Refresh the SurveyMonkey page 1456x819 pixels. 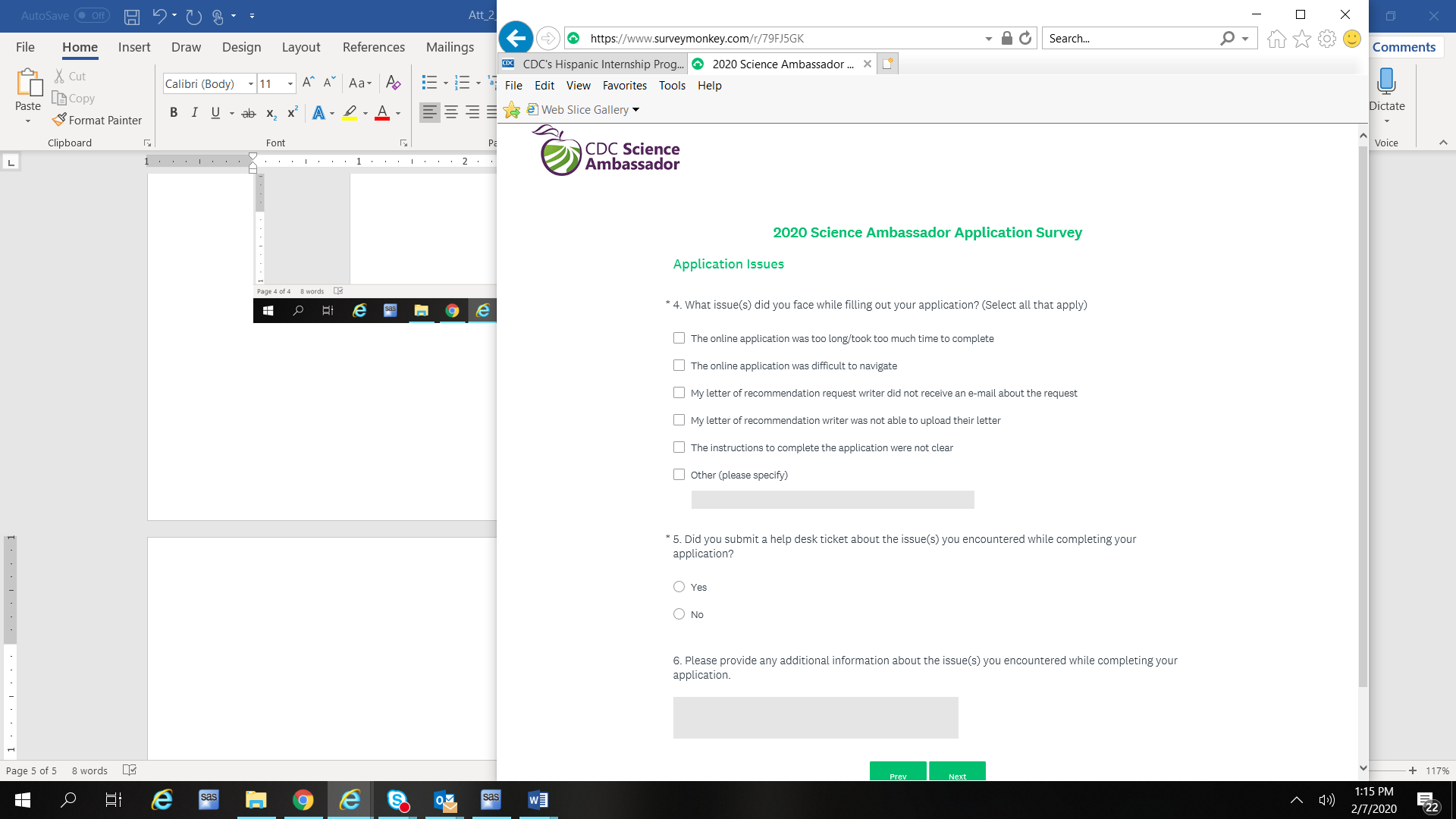[x=1025, y=38]
